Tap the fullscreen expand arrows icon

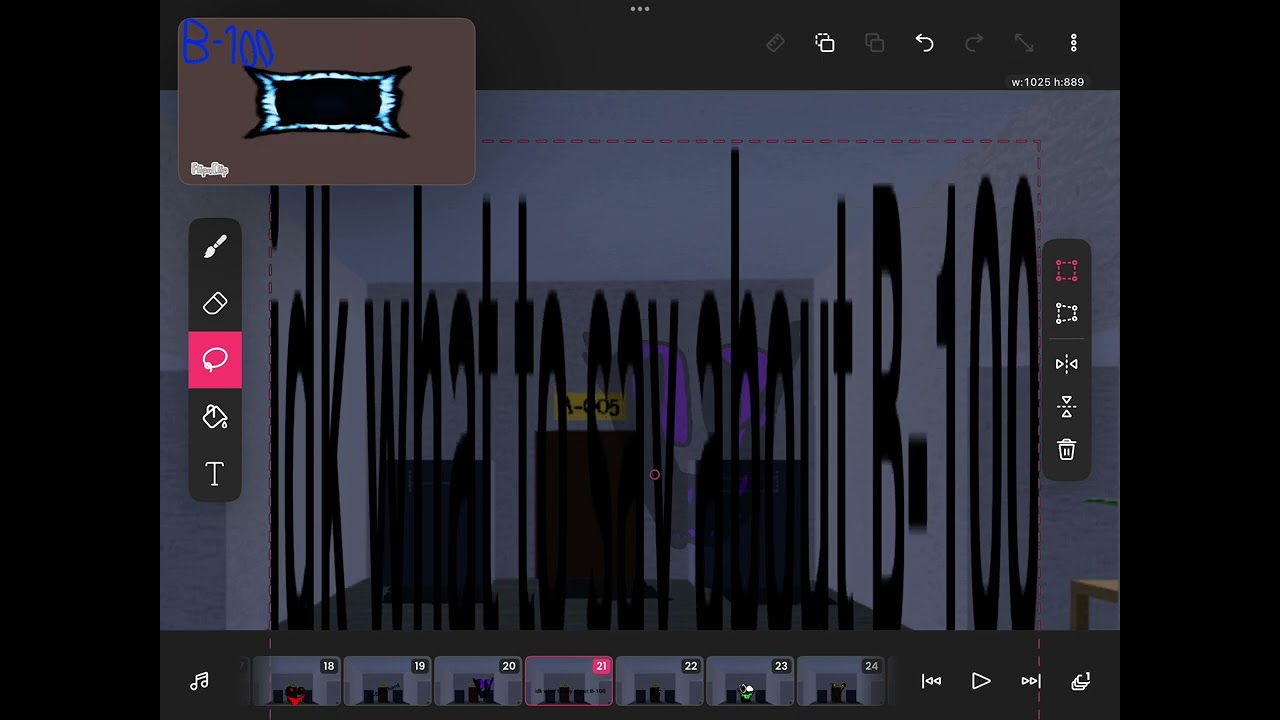tap(1024, 43)
